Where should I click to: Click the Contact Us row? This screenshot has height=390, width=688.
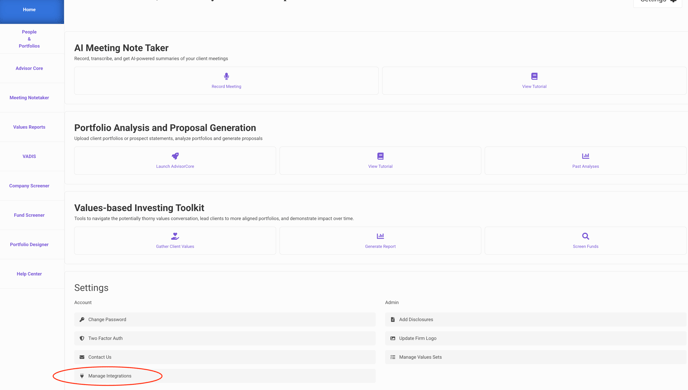pyautogui.click(x=225, y=357)
